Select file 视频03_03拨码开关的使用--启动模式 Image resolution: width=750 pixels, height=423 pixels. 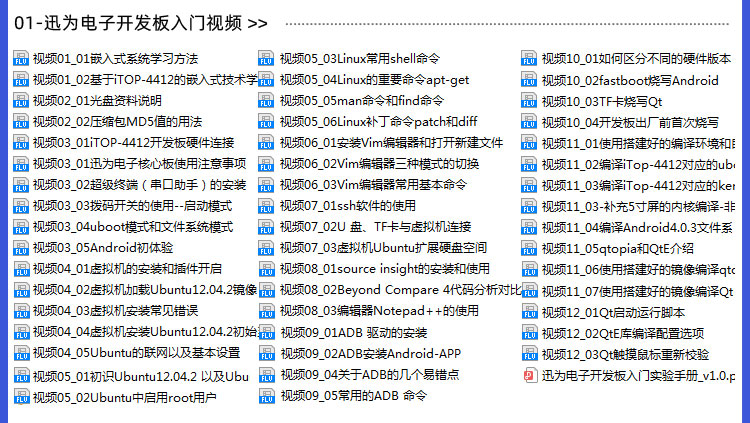(132, 206)
